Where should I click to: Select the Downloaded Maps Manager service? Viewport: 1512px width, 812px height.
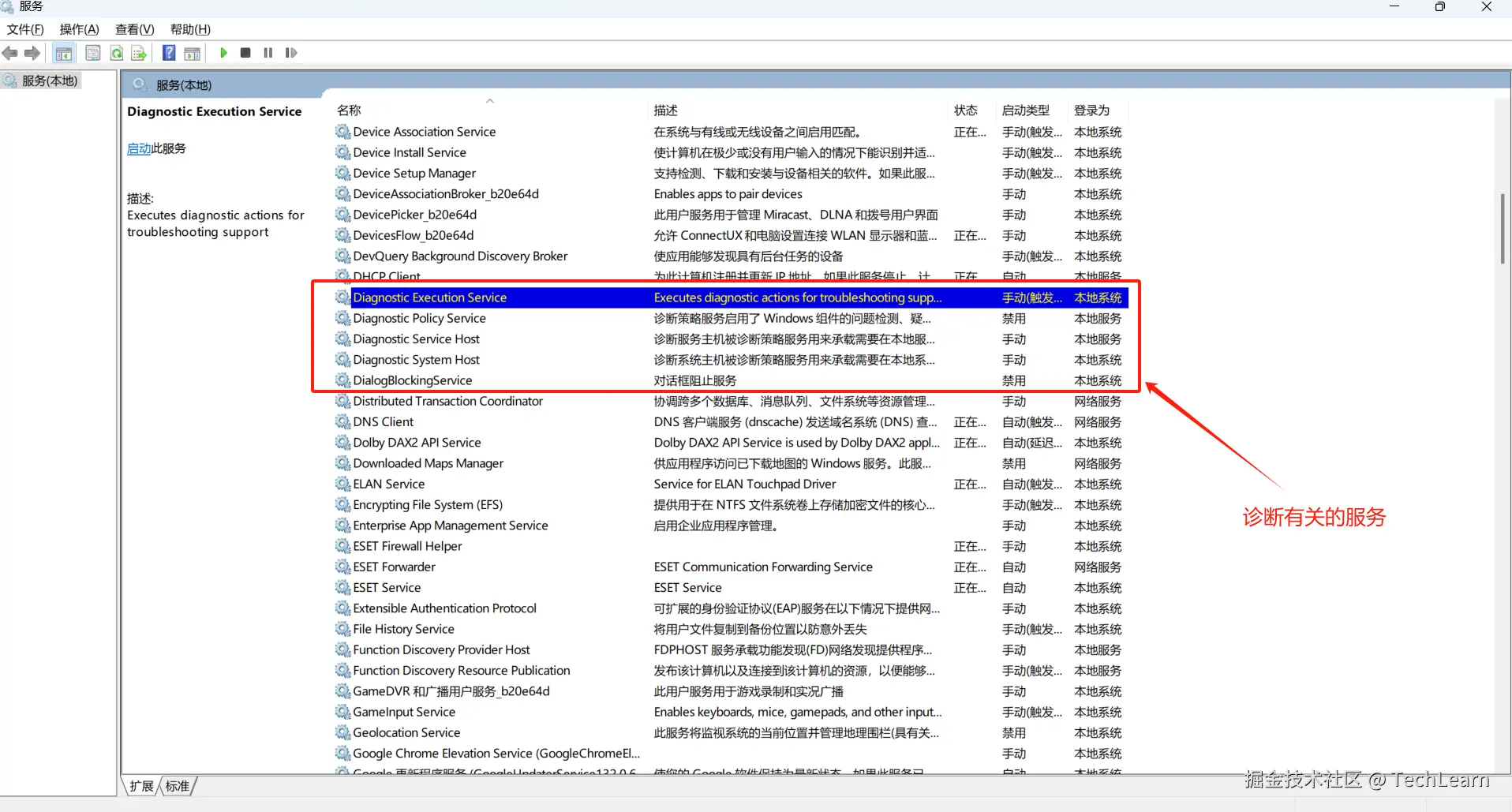(732, 463)
